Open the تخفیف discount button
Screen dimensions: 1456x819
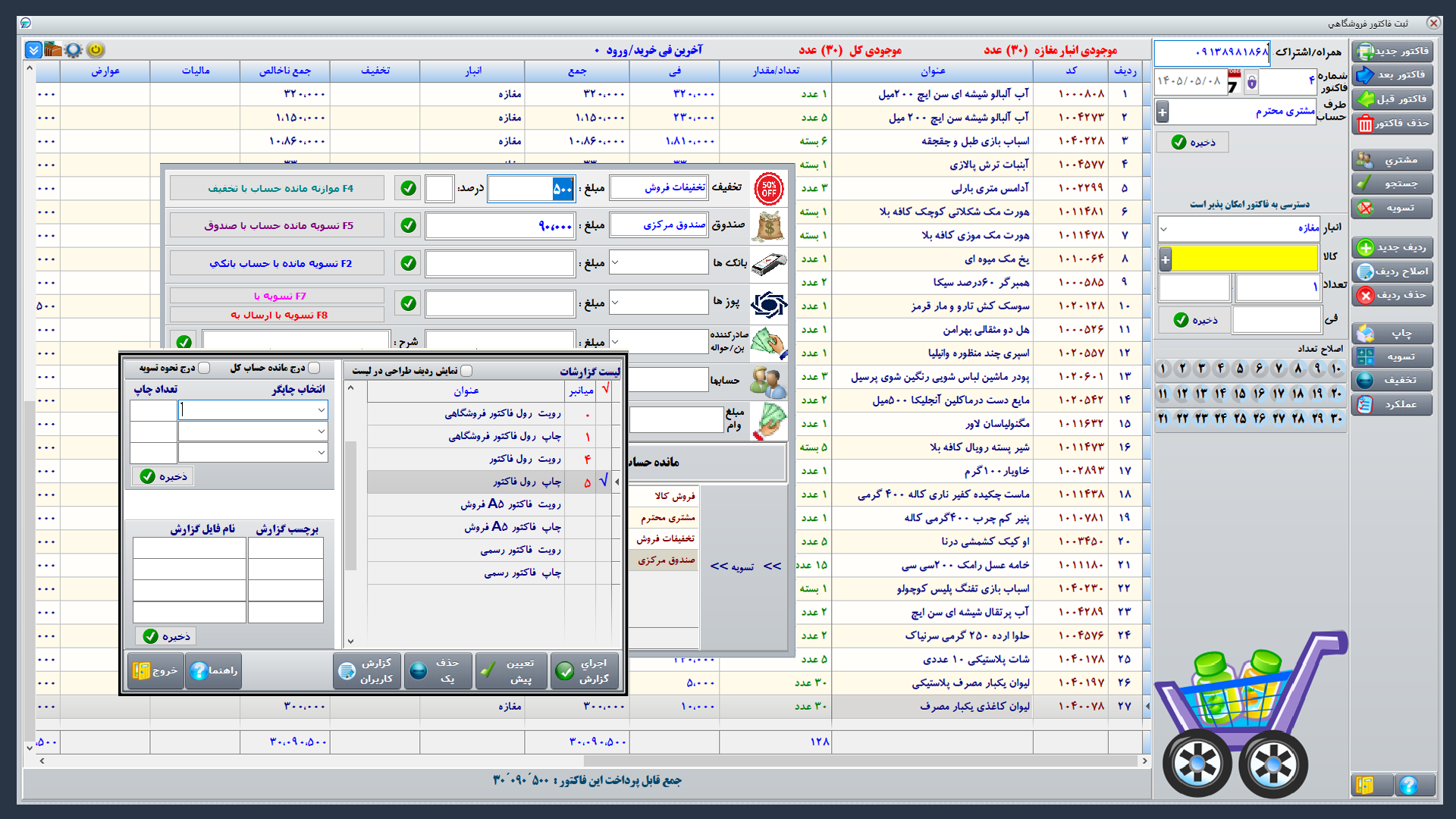pyautogui.click(x=1392, y=380)
